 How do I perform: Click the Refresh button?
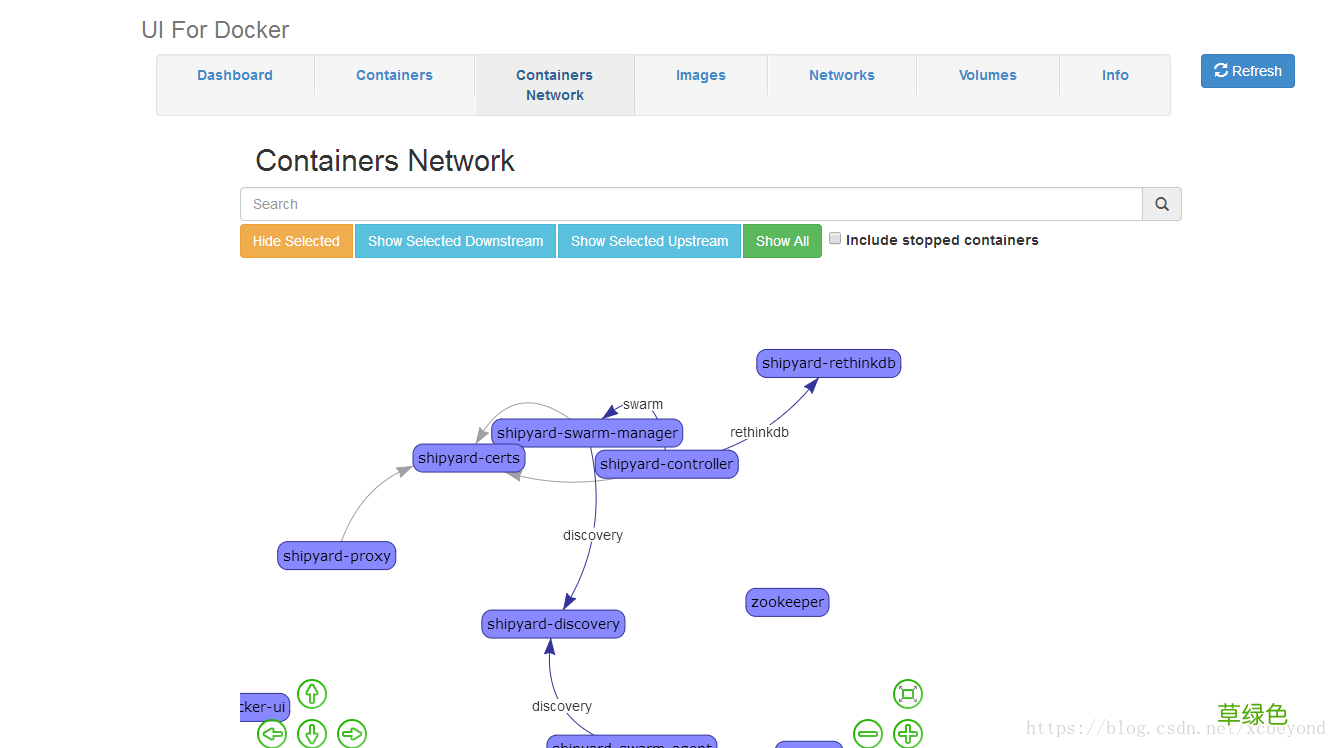point(1247,71)
